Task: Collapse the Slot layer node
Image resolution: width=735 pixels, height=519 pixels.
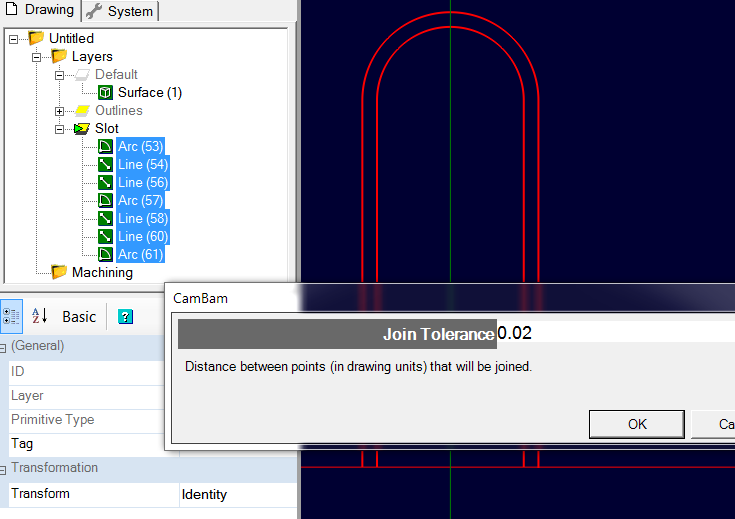Action: [x=59, y=129]
